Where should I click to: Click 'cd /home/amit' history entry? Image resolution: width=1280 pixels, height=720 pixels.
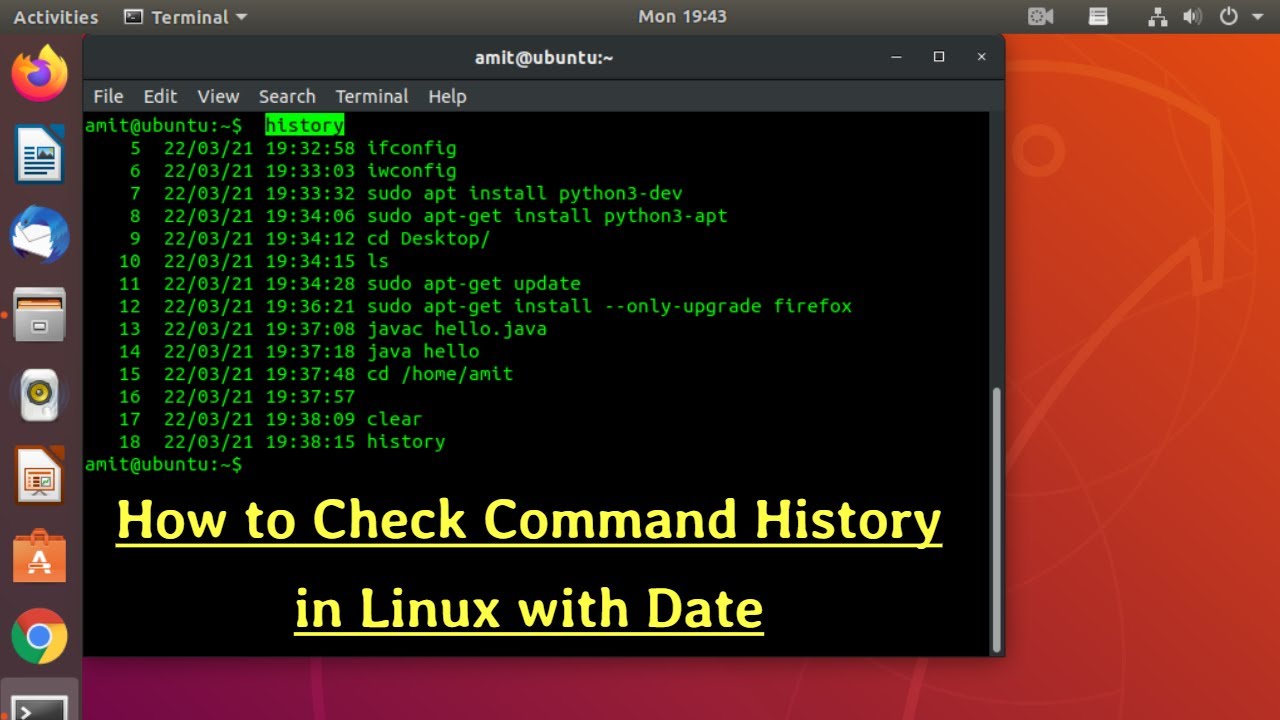[440, 374]
